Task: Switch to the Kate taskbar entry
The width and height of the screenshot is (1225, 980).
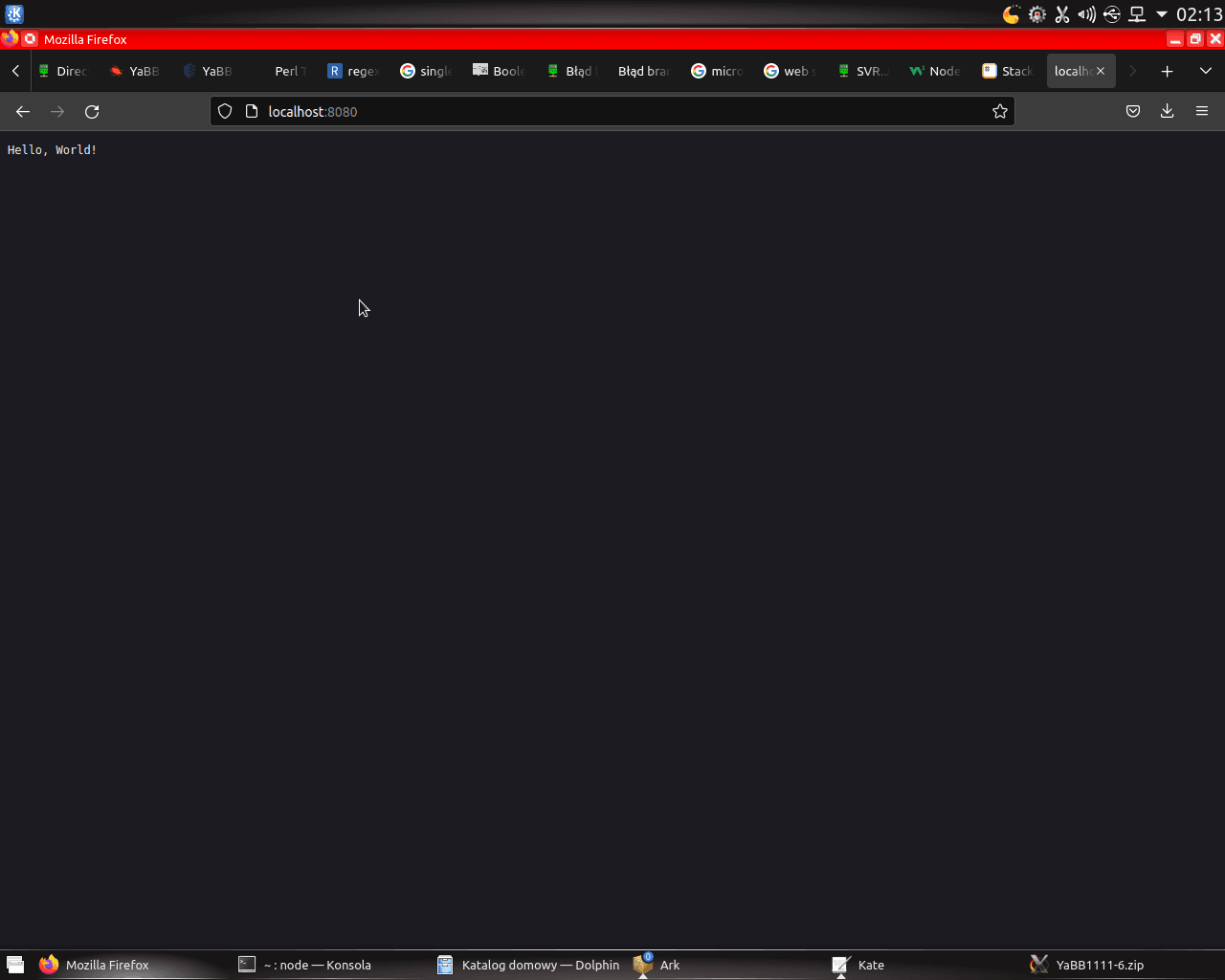Action: (925, 965)
